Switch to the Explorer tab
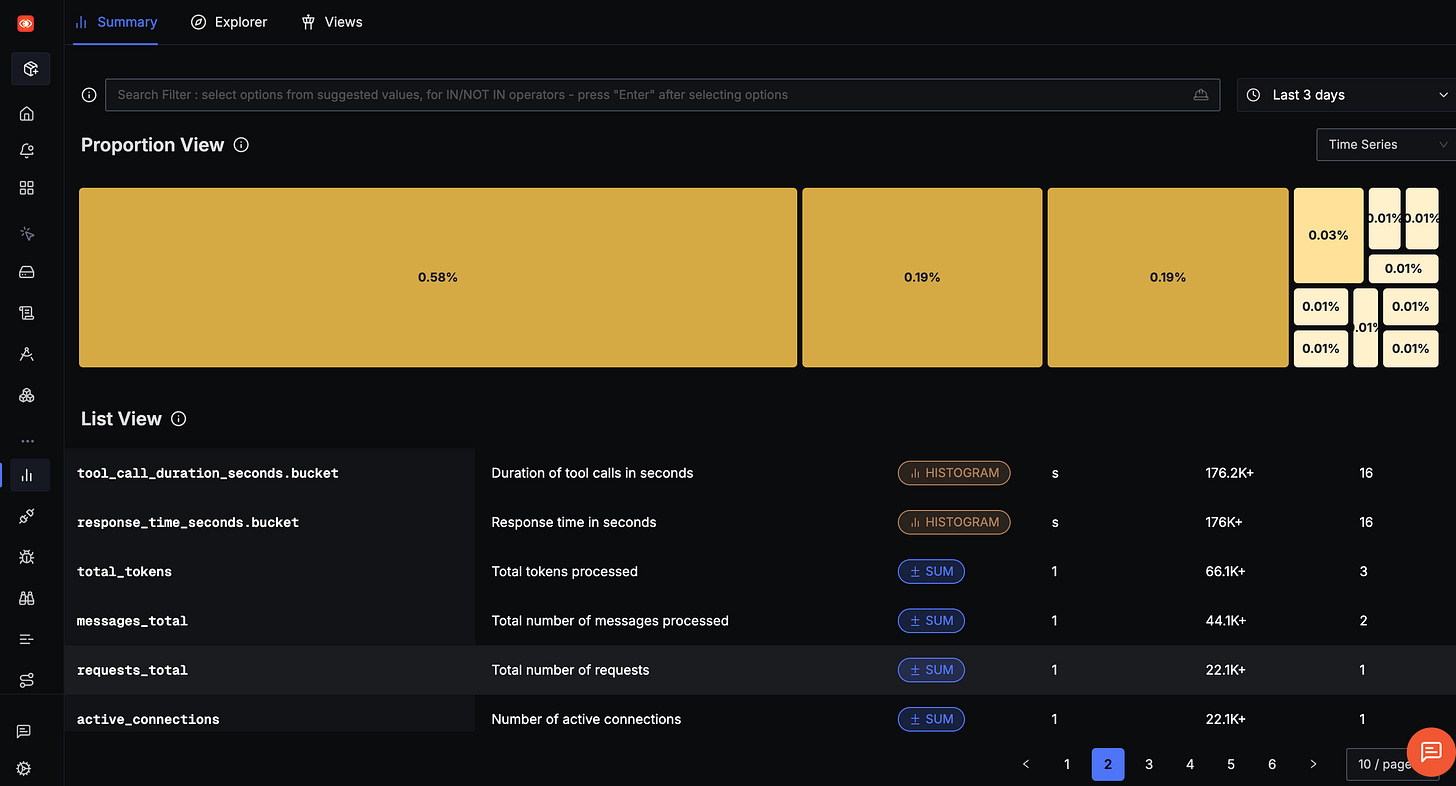This screenshot has width=1456, height=786. 229,21
